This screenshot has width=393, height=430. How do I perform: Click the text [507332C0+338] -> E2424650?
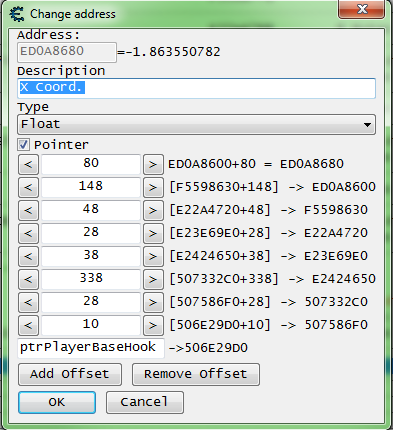pyautogui.click(x=272, y=279)
